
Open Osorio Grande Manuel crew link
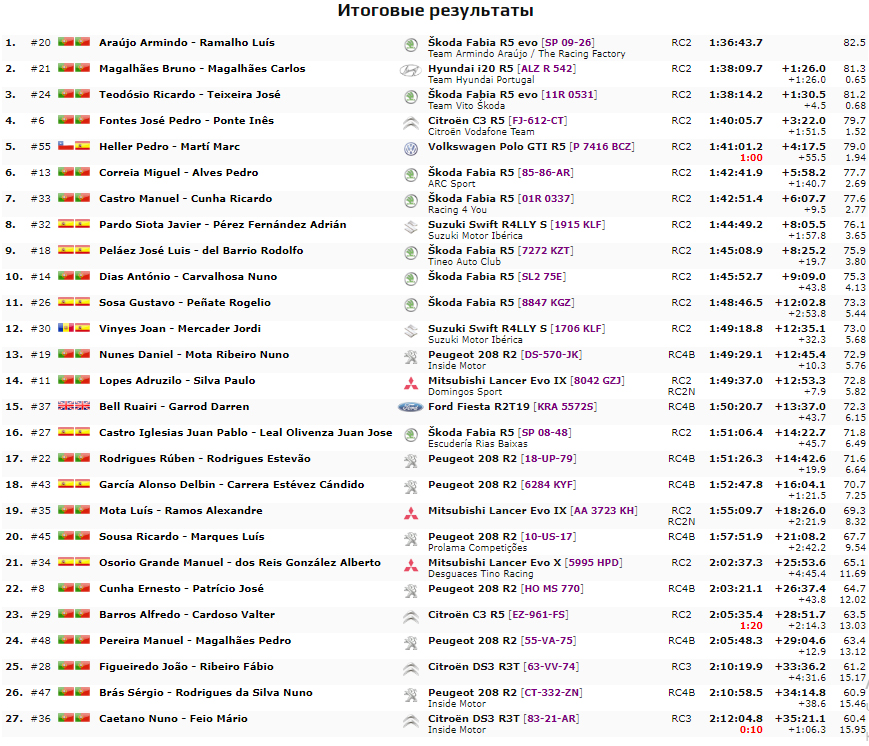click(239, 563)
